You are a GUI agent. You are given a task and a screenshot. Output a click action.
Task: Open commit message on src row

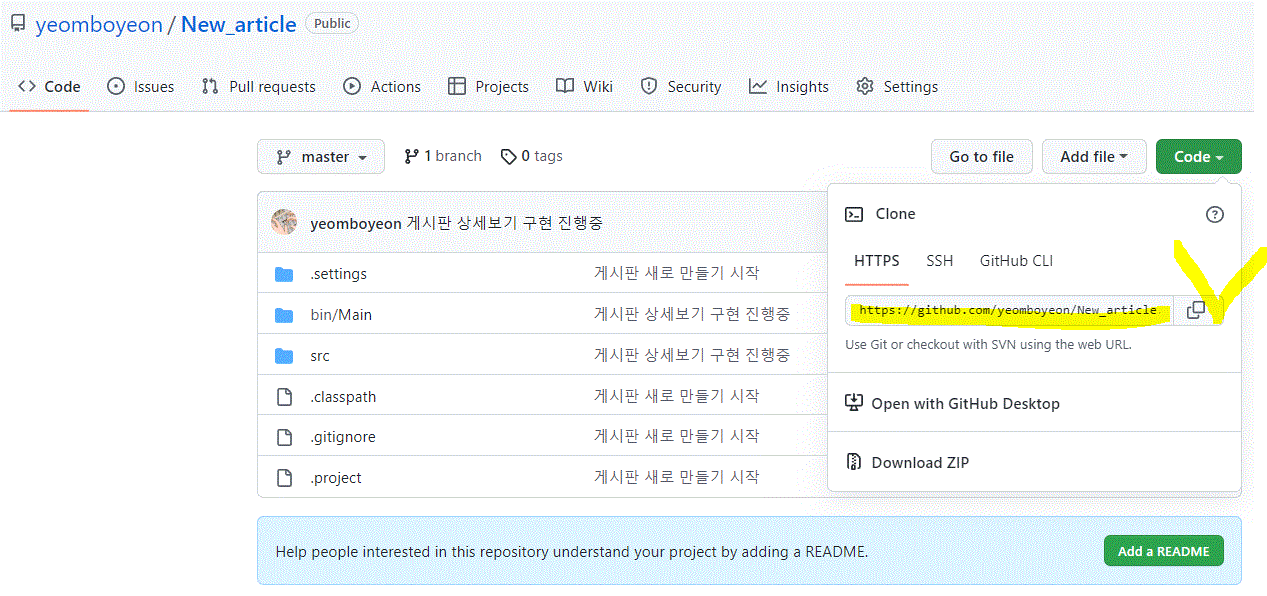(692, 355)
